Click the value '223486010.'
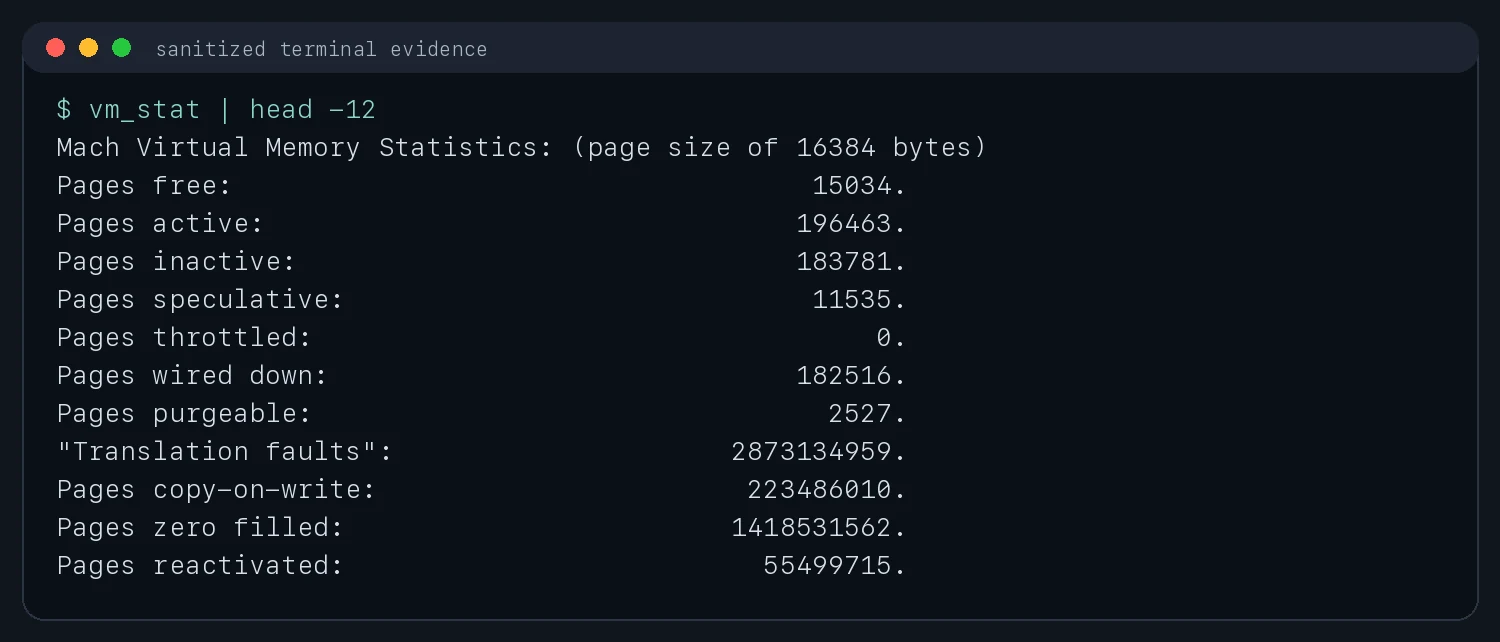The image size is (1500, 642). 827,490
